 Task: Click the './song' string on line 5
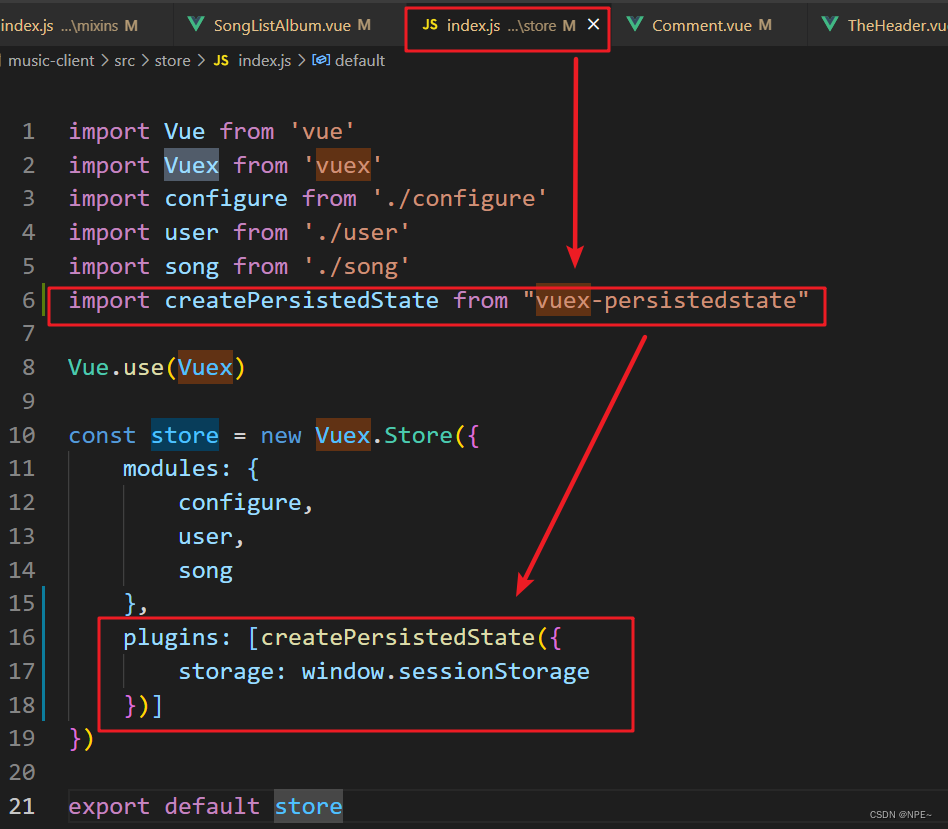(x=357, y=267)
